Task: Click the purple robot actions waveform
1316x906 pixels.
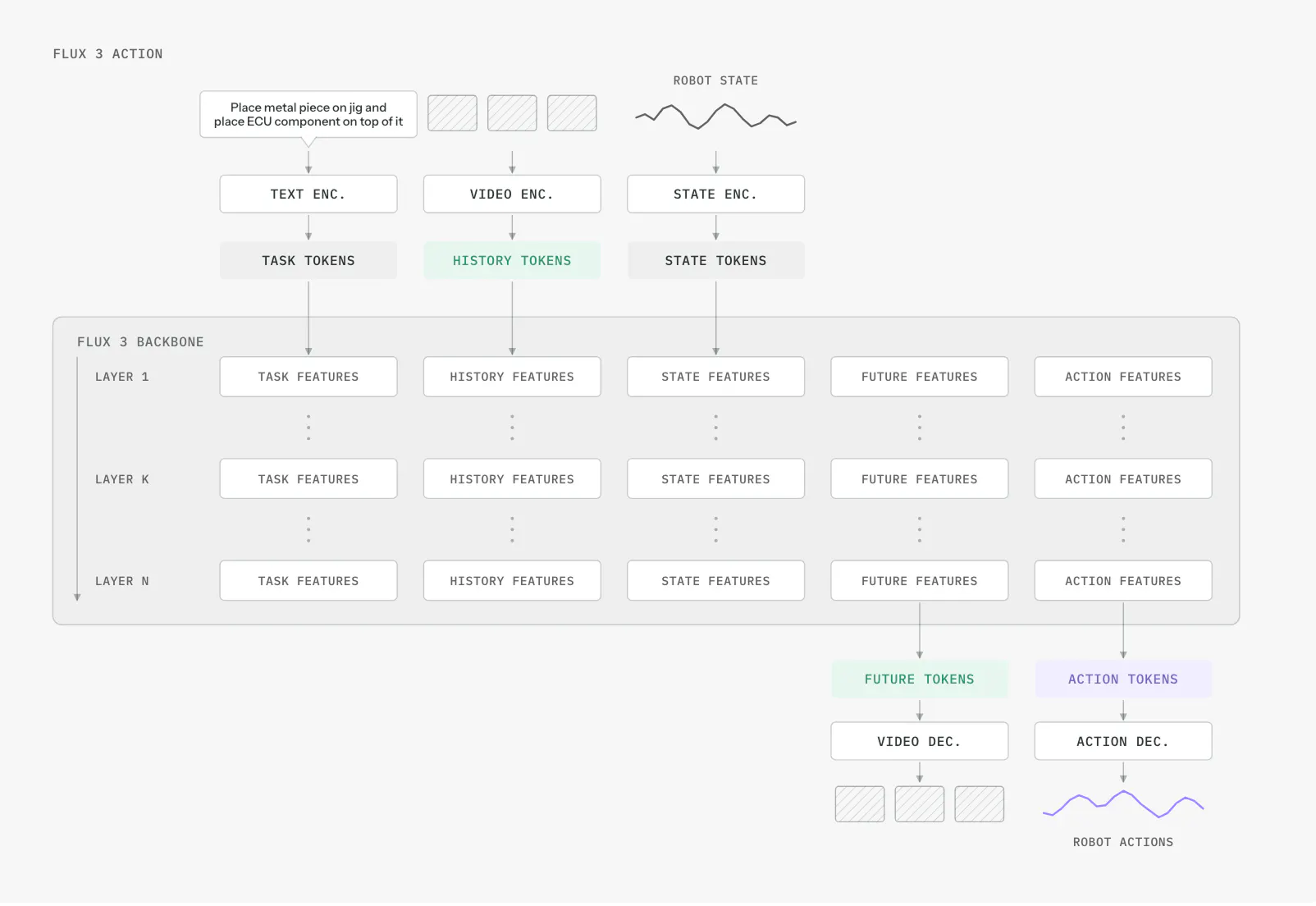Action: coord(1123,804)
